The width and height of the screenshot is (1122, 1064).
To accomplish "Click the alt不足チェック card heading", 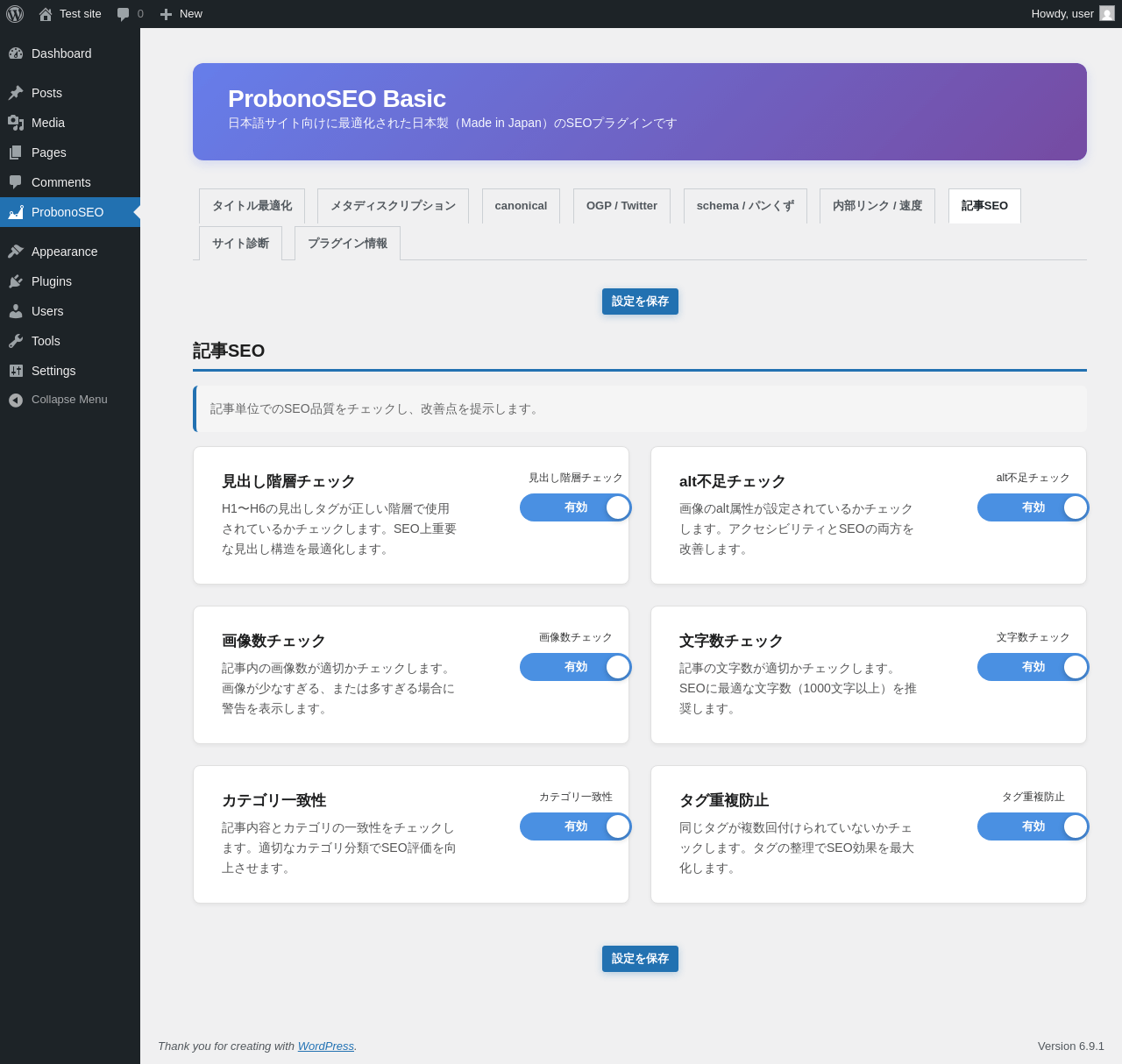I will click(733, 481).
